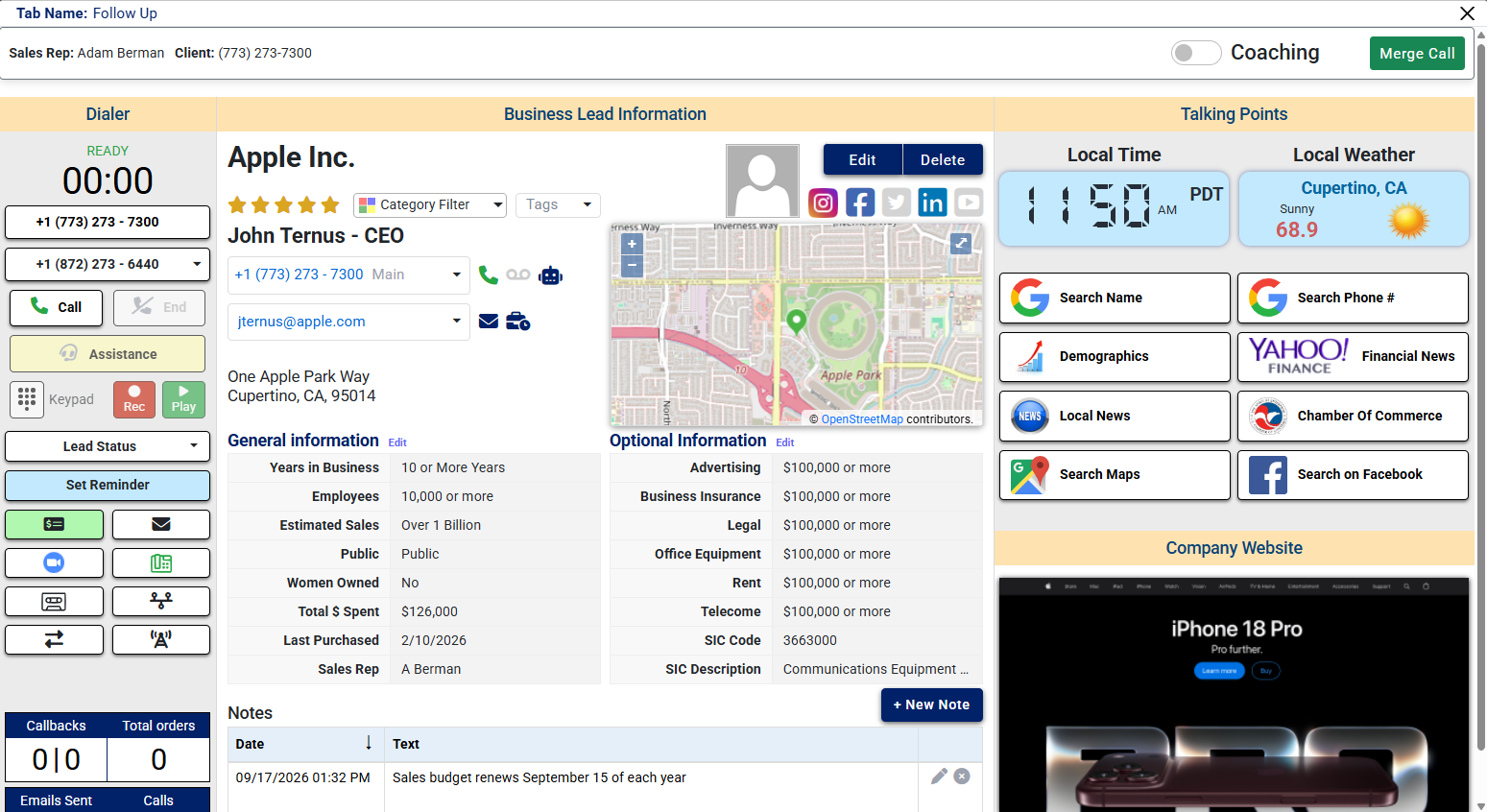
Task: Expand the Lead Status dropdown
Action: point(108,446)
